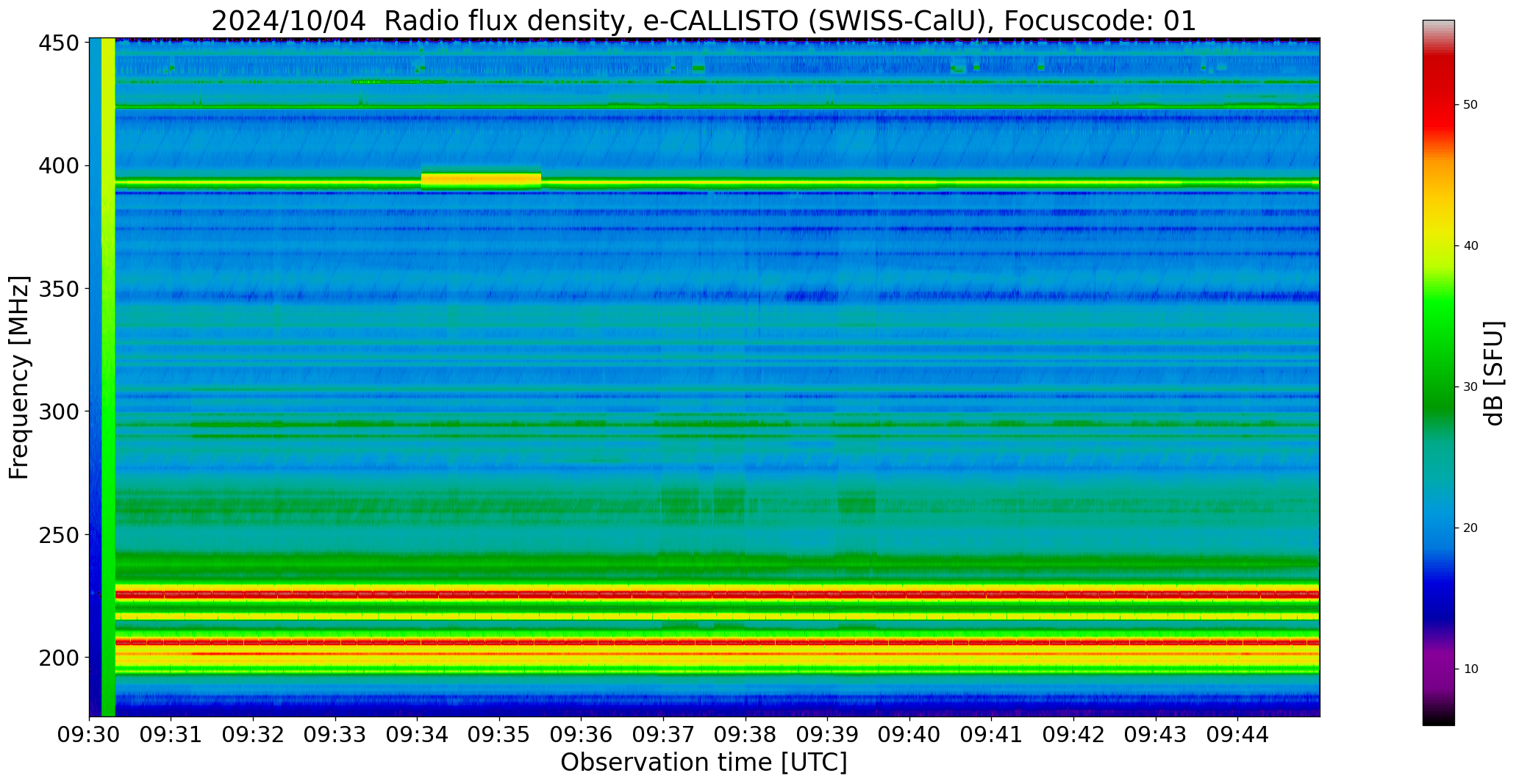
Task: Click the 350 frequency tick label
Action: (59, 289)
